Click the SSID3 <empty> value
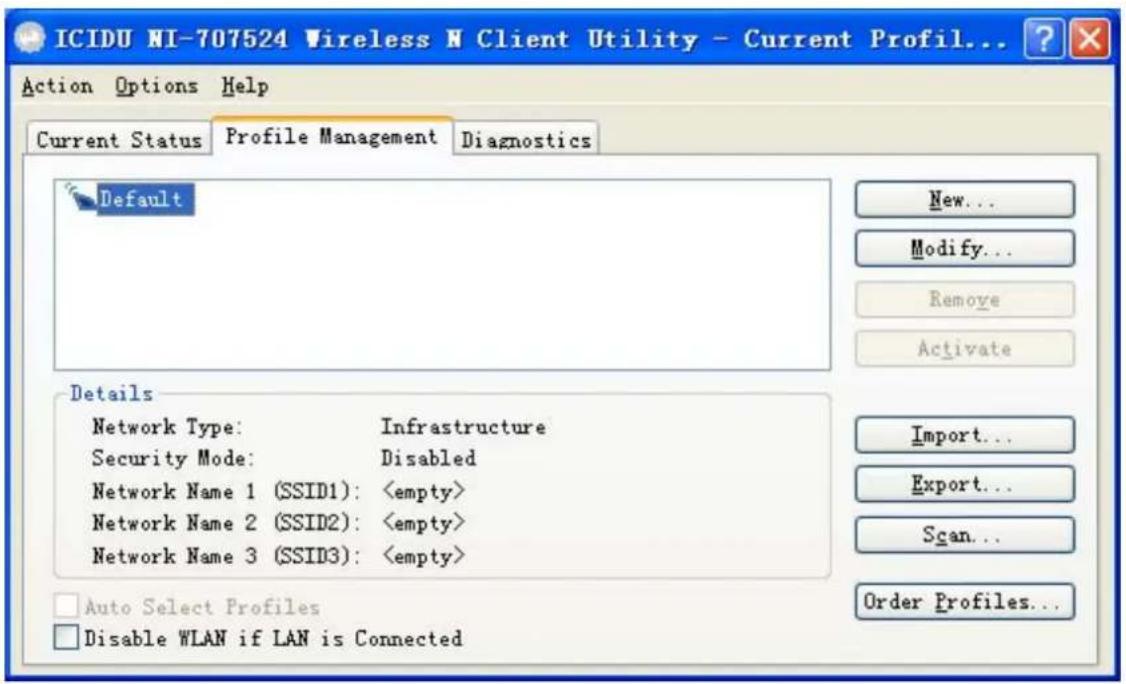1126x684 pixels. [424, 555]
